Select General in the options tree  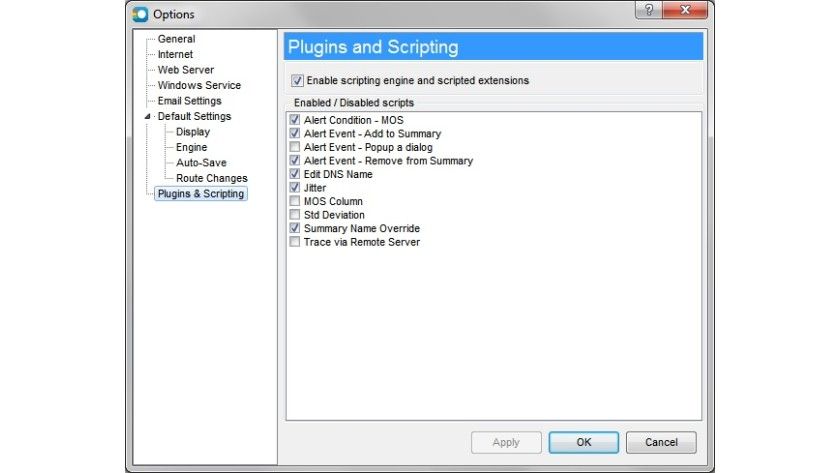pyautogui.click(x=176, y=39)
